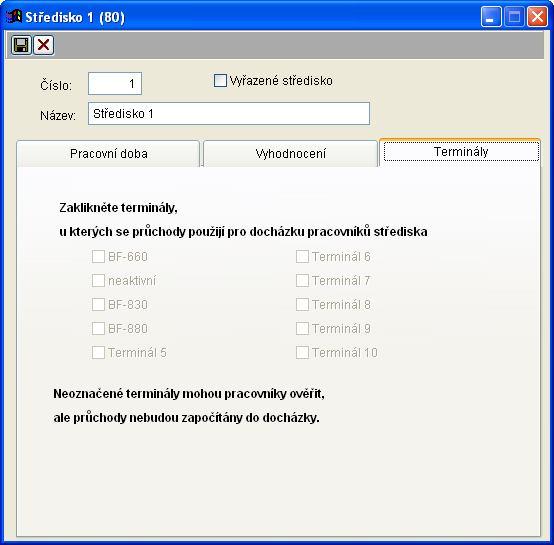Click into the Číslo number field

point(115,84)
